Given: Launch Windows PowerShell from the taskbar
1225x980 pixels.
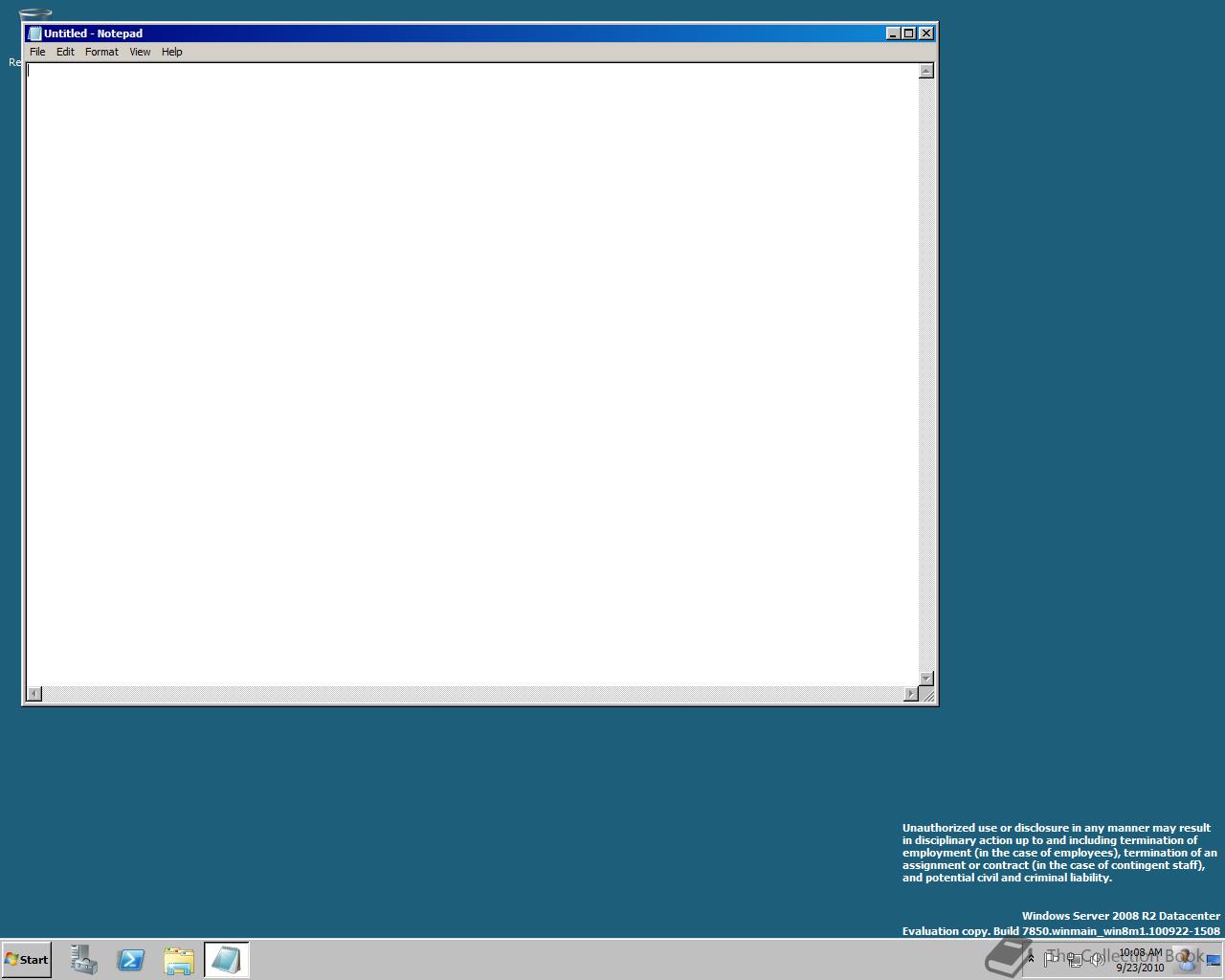Looking at the screenshot, I should (131, 959).
